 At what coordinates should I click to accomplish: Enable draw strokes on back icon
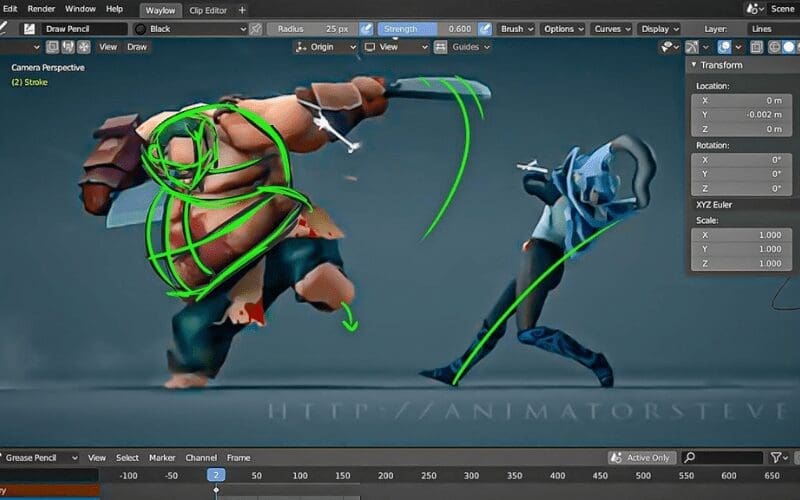click(52, 47)
